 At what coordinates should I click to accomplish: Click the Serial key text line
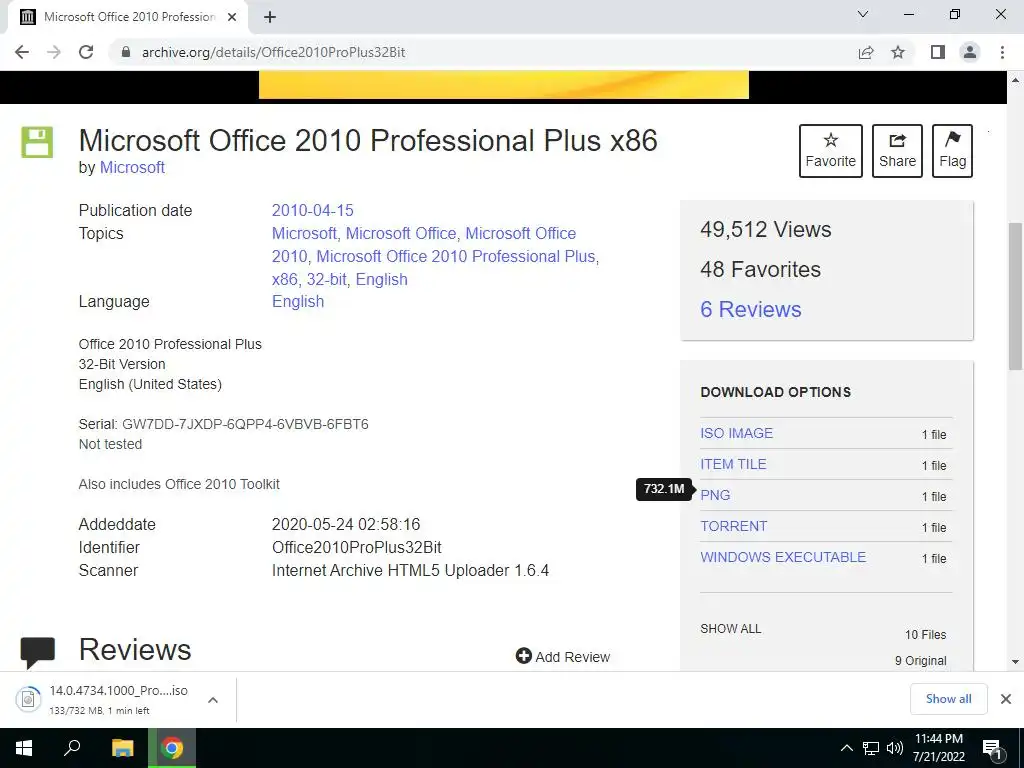(223, 424)
